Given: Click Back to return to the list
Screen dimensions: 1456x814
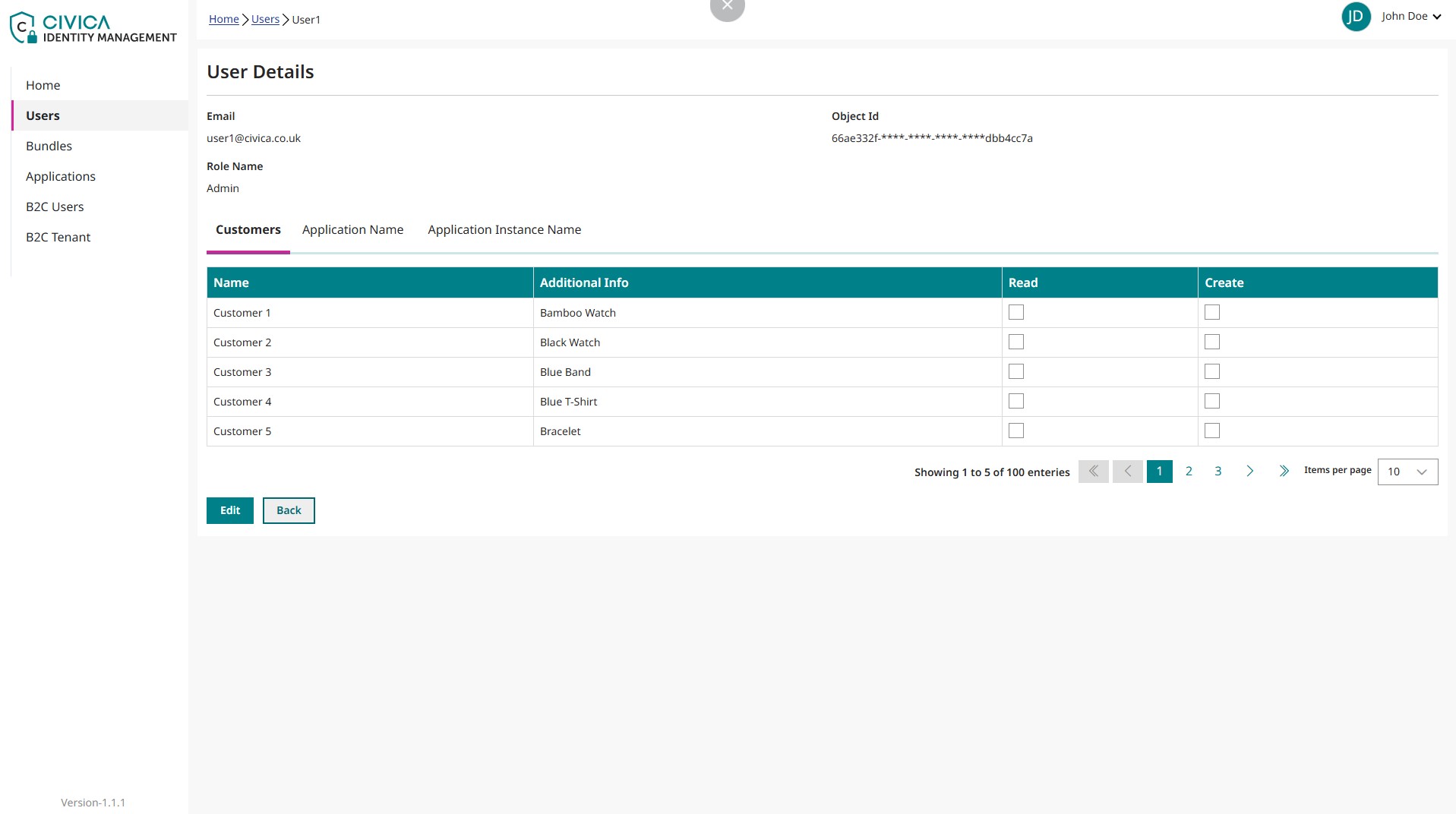Looking at the screenshot, I should [x=289, y=510].
